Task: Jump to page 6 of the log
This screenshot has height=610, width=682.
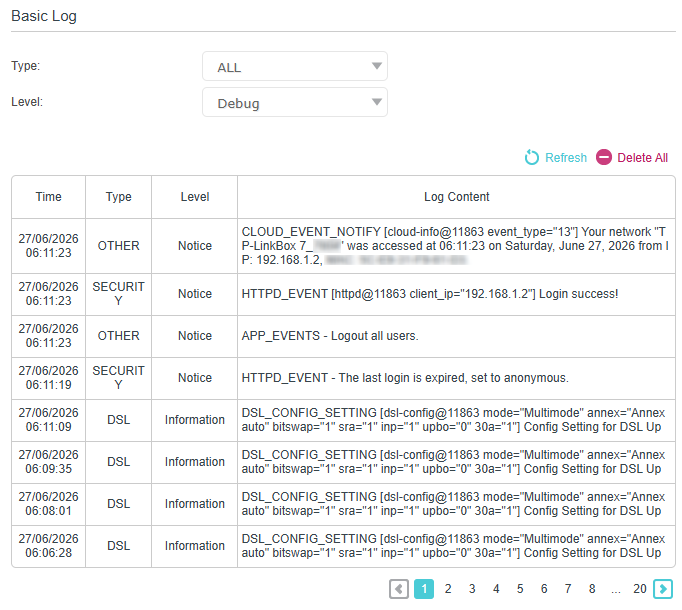Action: point(544,589)
